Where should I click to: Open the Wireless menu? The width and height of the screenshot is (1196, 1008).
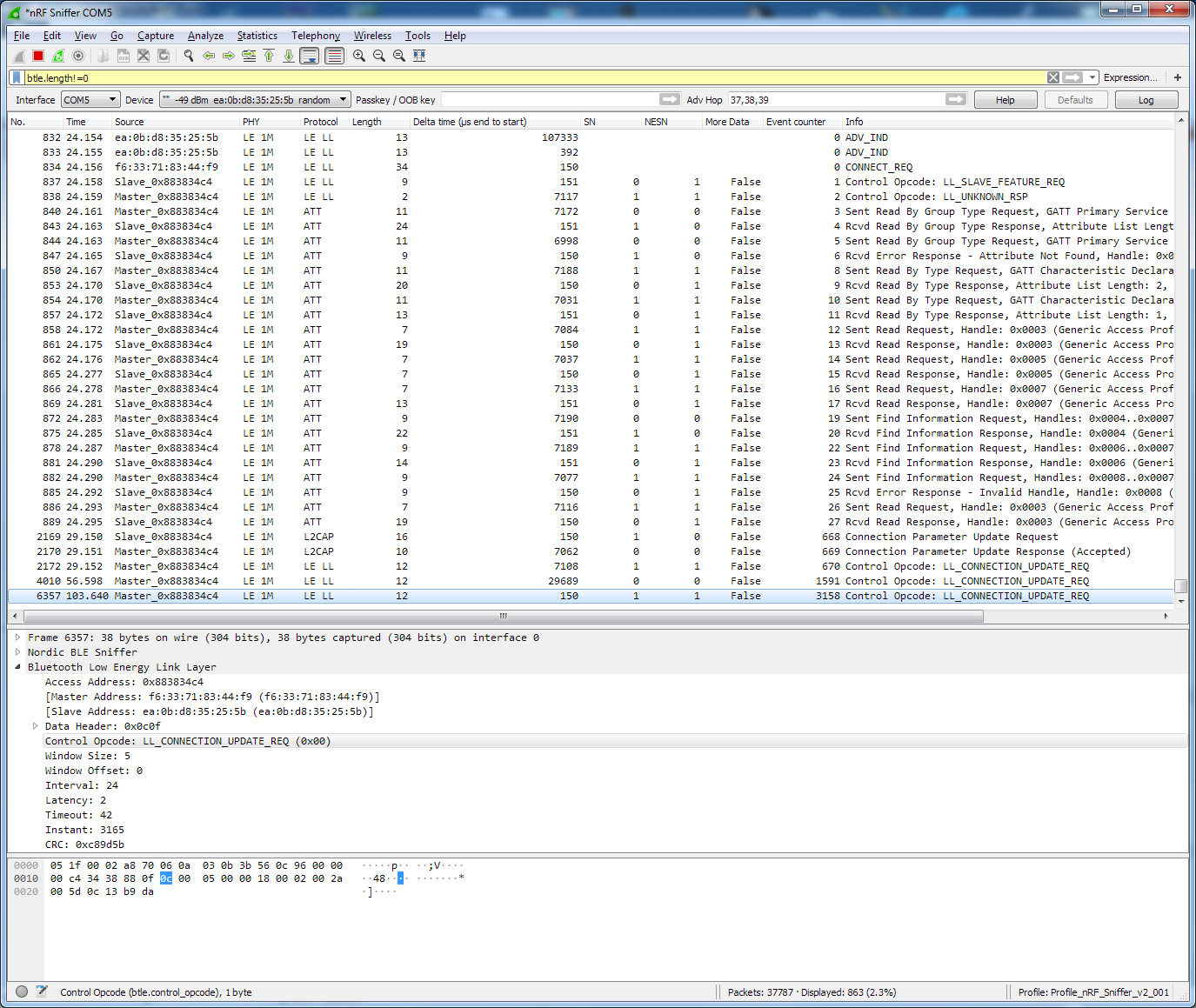372,36
